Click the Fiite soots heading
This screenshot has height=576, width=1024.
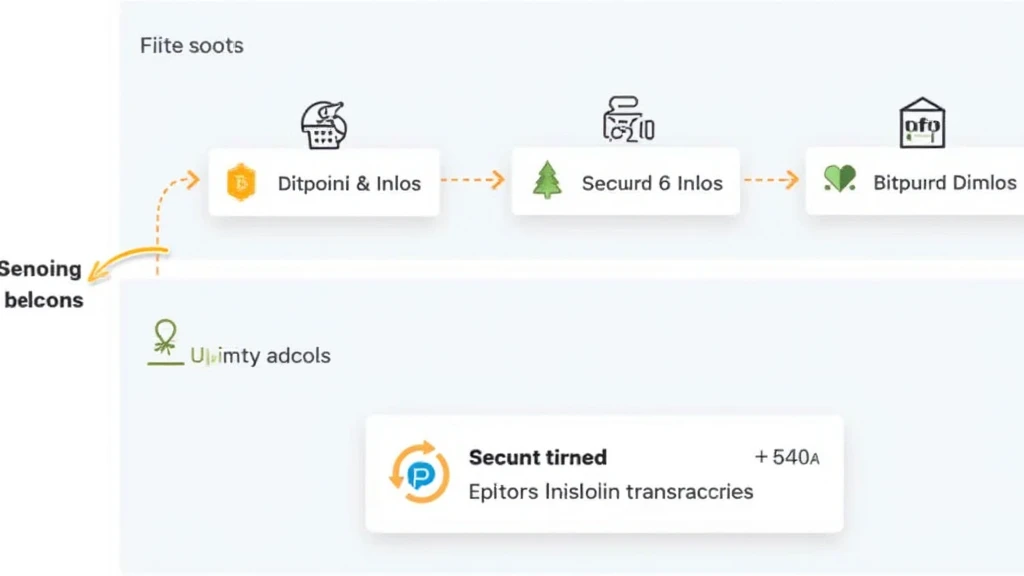coord(191,46)
